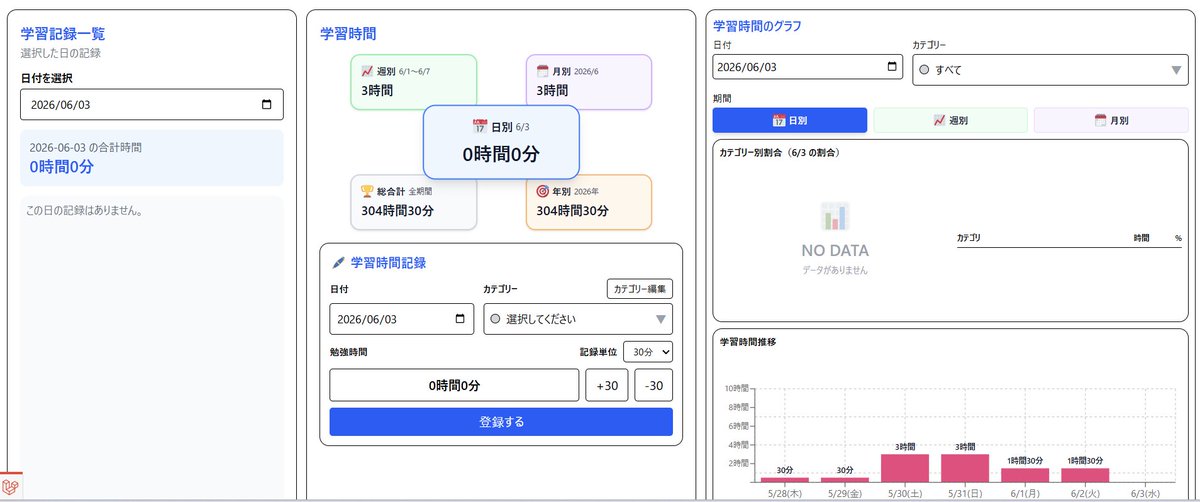Click the calendar icon on 日別 card
This screenshot has width=1200, height=502.
(x=479, y=127)
